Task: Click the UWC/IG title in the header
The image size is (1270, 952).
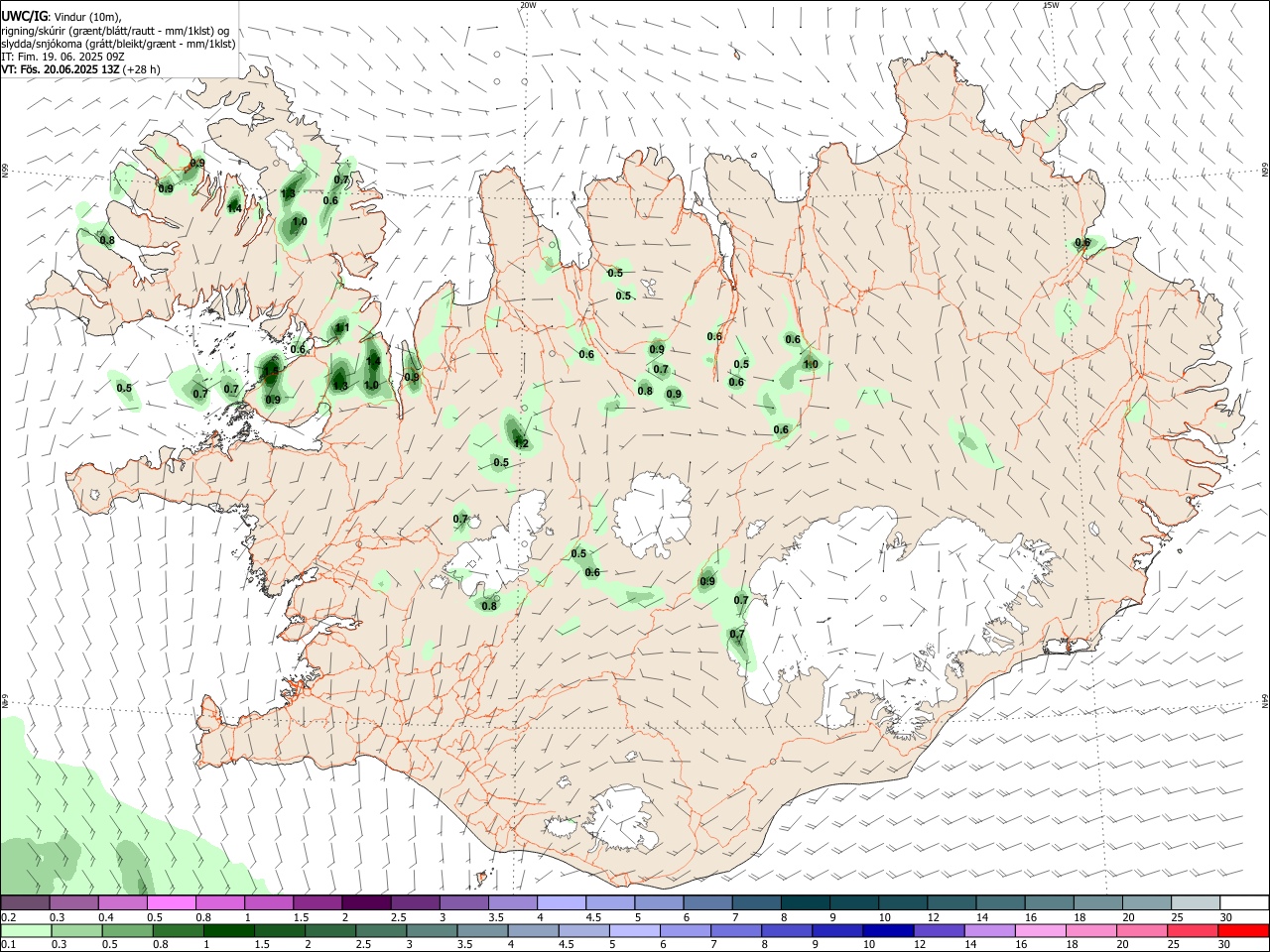Action: [24, 16]
